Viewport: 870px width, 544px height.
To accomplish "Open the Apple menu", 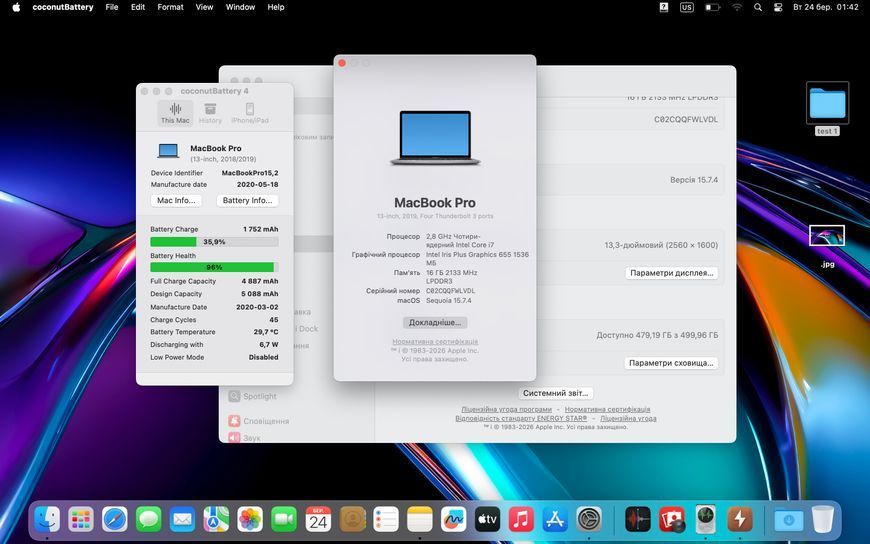I will [x=16, y=7].
